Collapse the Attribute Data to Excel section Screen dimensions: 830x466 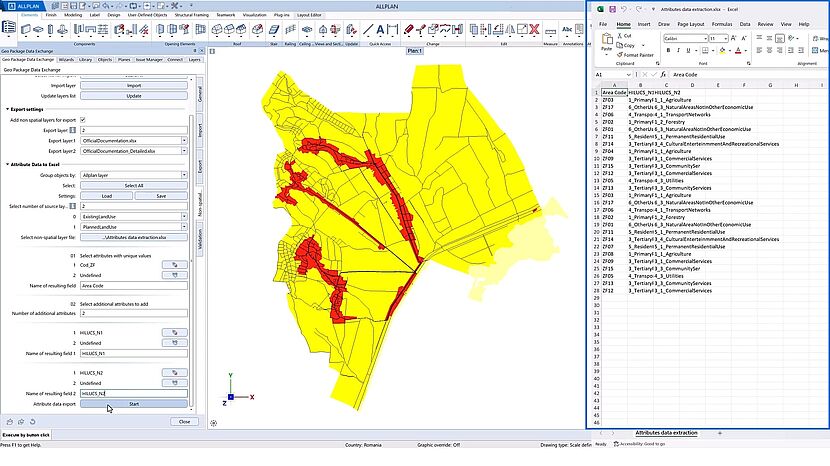click(8, 163)
